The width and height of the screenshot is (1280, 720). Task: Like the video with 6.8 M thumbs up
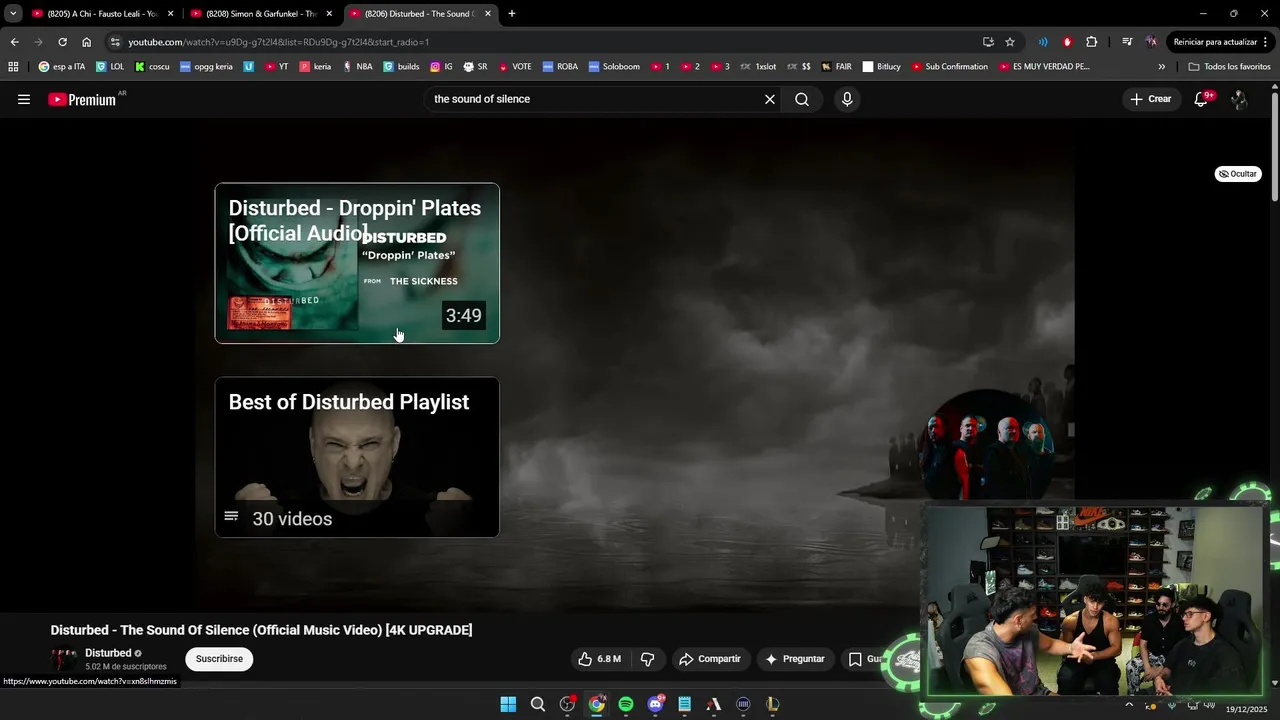point(599,659)
